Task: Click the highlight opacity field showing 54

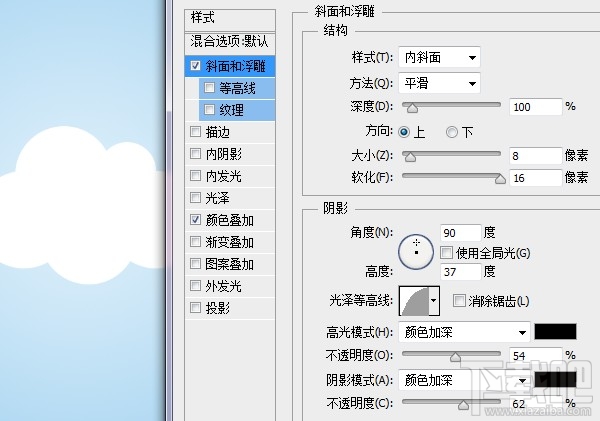Action: pos(536,356)
